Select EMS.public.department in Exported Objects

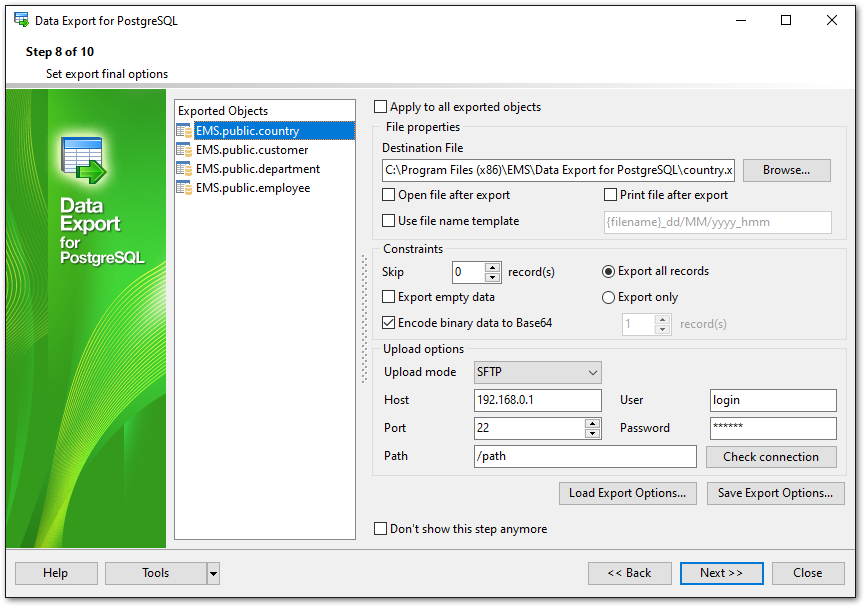258,168
